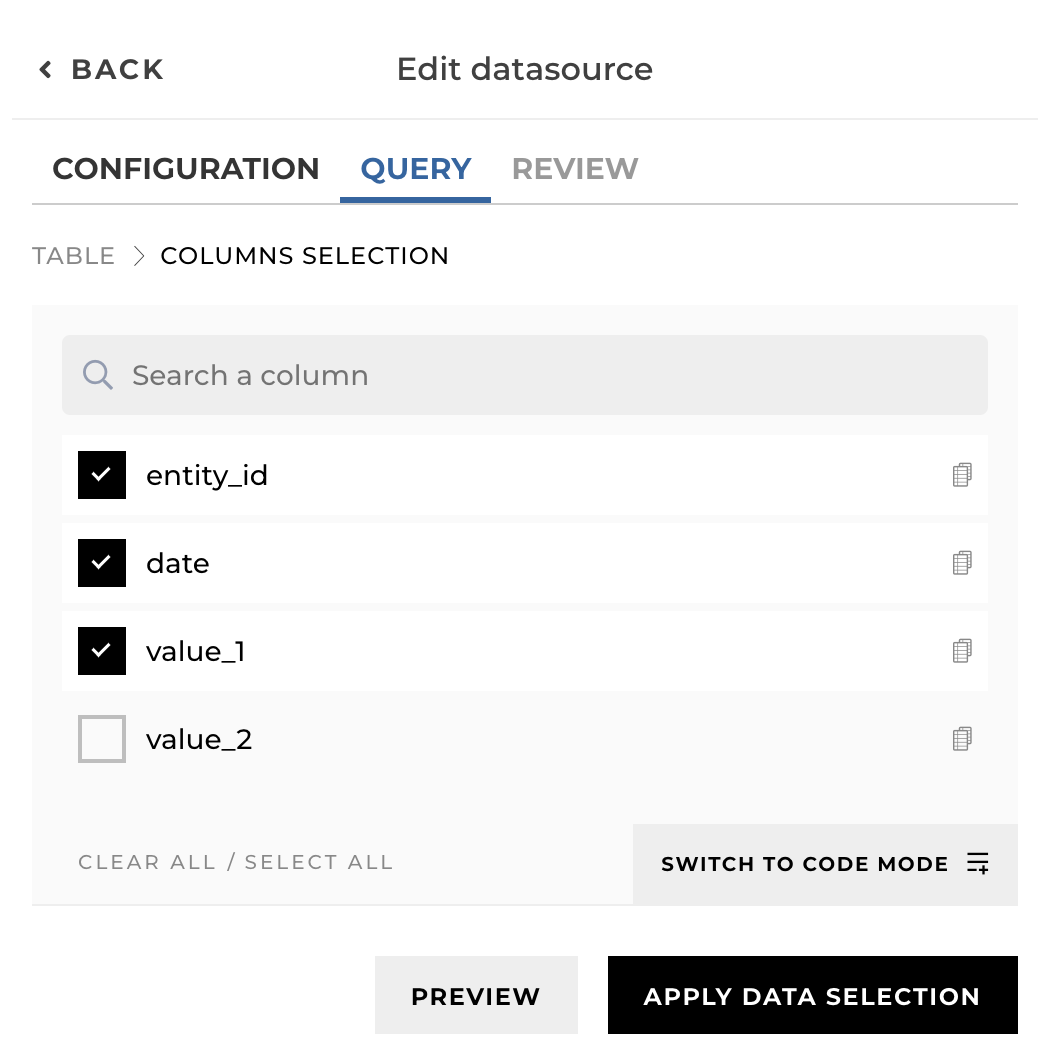Screen dimensions: 1052x1050
Task: Enable the value_2 column checkbox
Action: coord(102,739)
